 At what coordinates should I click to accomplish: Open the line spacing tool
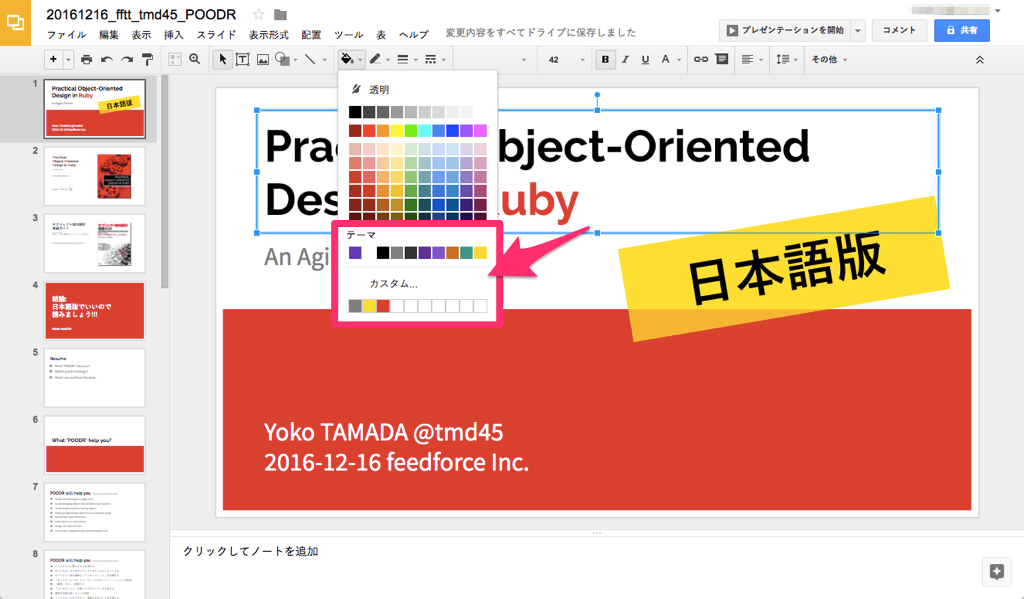click(x=782, y=59)
